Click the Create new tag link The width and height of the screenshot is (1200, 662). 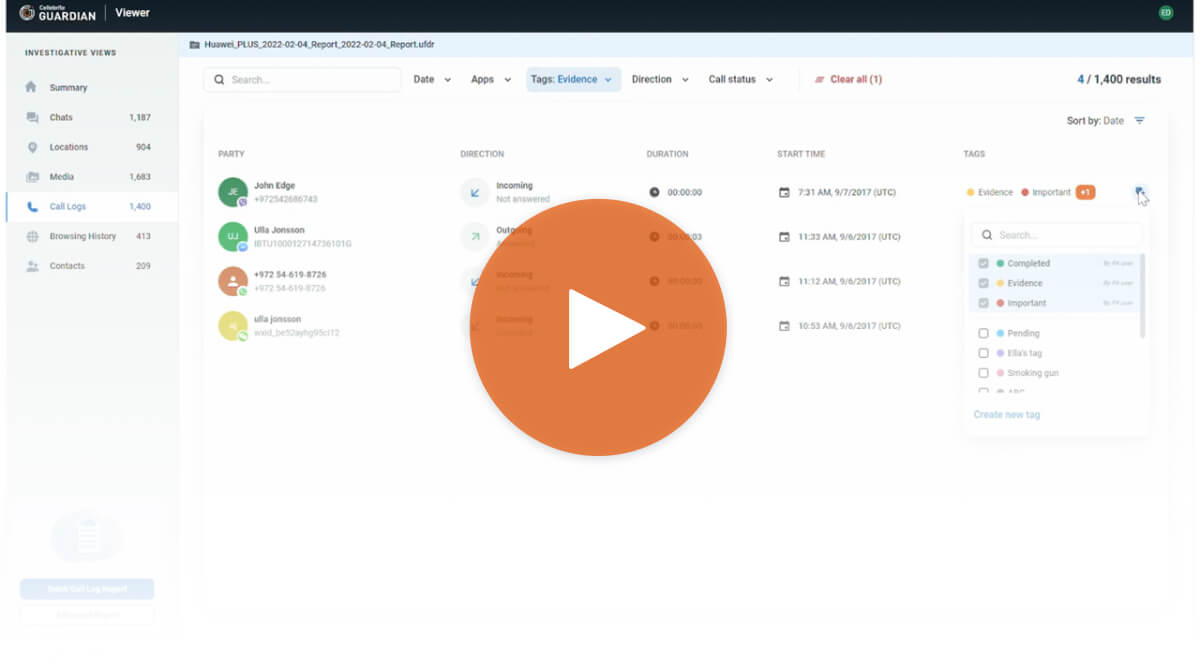tap(1007, 415)
